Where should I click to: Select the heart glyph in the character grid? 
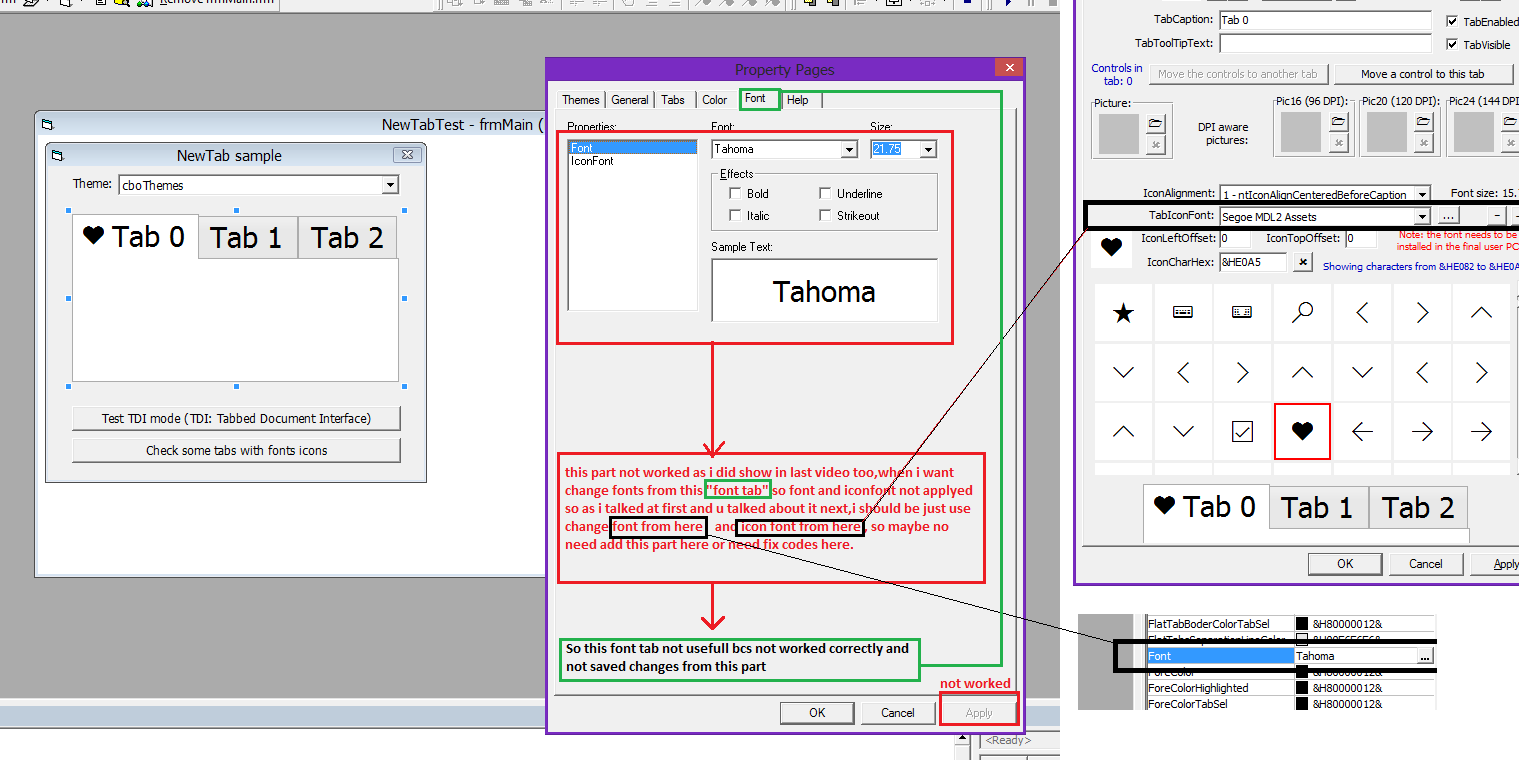click(1302, 431)
